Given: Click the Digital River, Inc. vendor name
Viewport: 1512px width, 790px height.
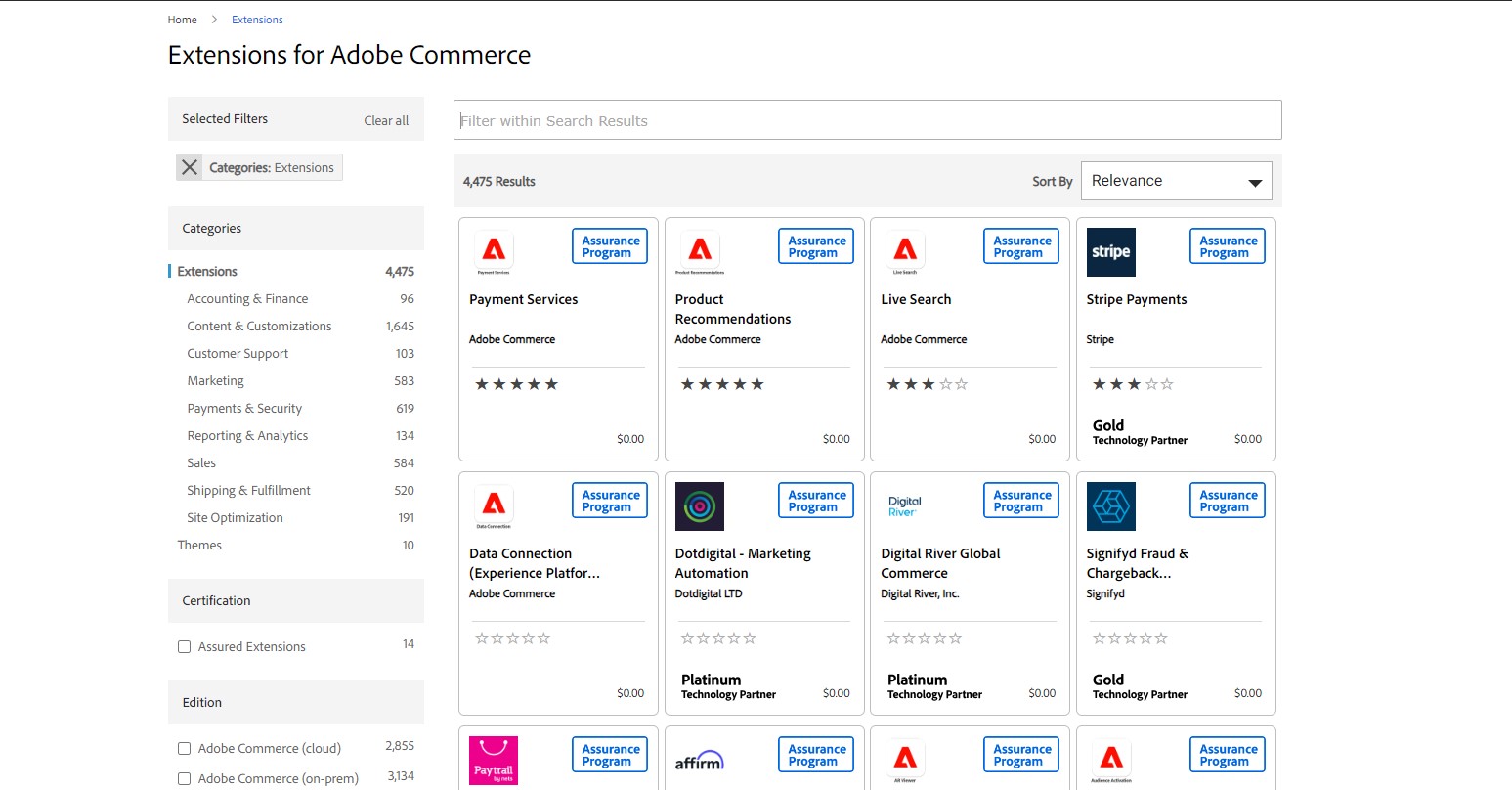Looking at the screenshot, I should pyautogui.click(x=920, y=593).
